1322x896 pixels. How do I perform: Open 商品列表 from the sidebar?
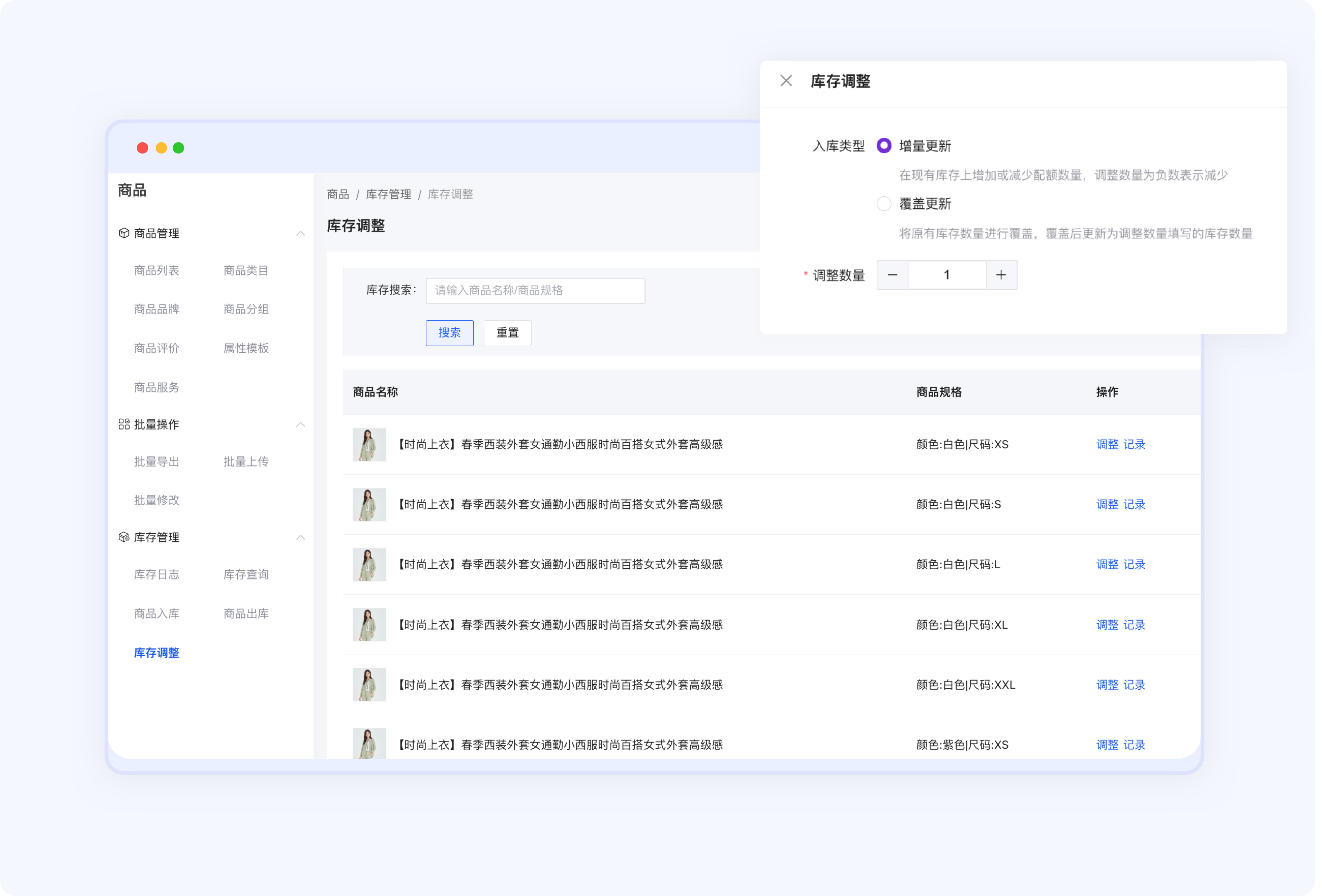coord(156,270)
